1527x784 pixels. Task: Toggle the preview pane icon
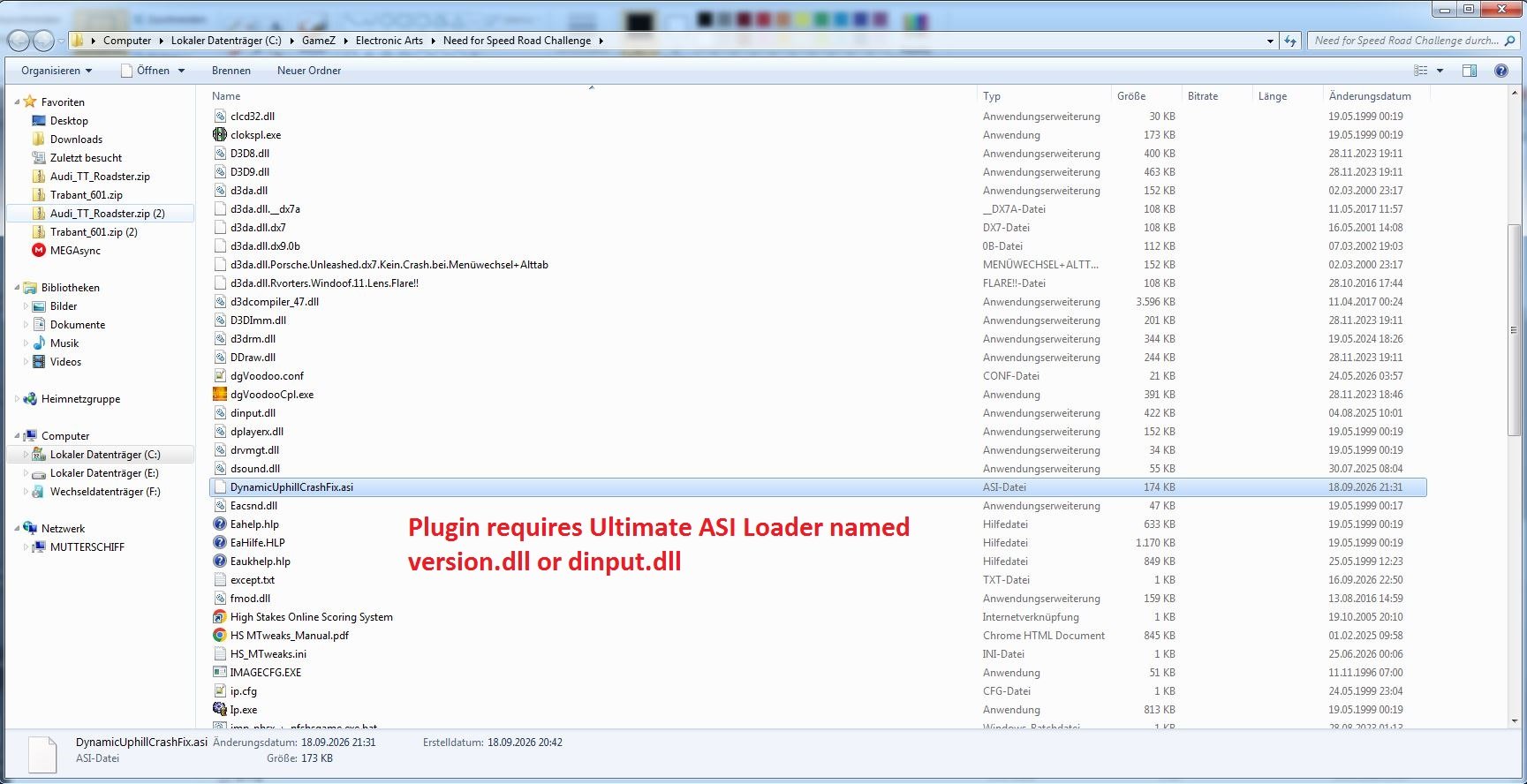pos(1470,71)
